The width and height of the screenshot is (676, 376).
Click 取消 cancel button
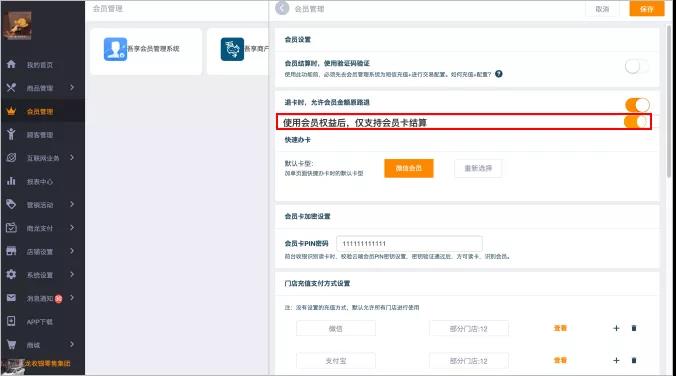602,9
